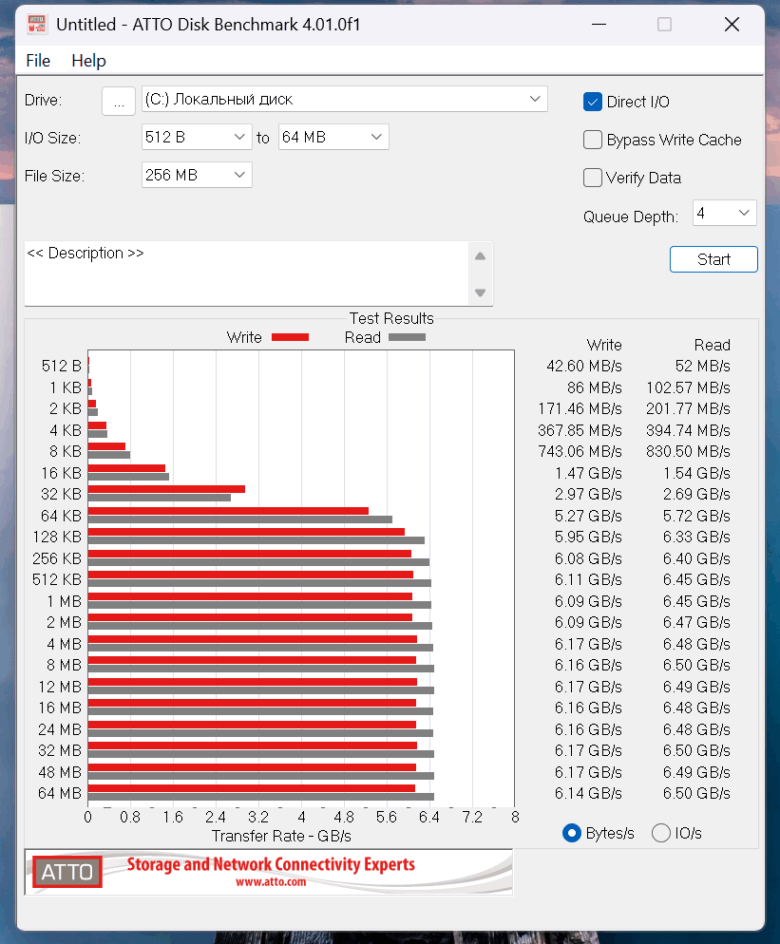The width and height of the screenshot is (780, 944).
Task: Close the ATTO Disk Benchmark window
Action: tap(732, 25)
